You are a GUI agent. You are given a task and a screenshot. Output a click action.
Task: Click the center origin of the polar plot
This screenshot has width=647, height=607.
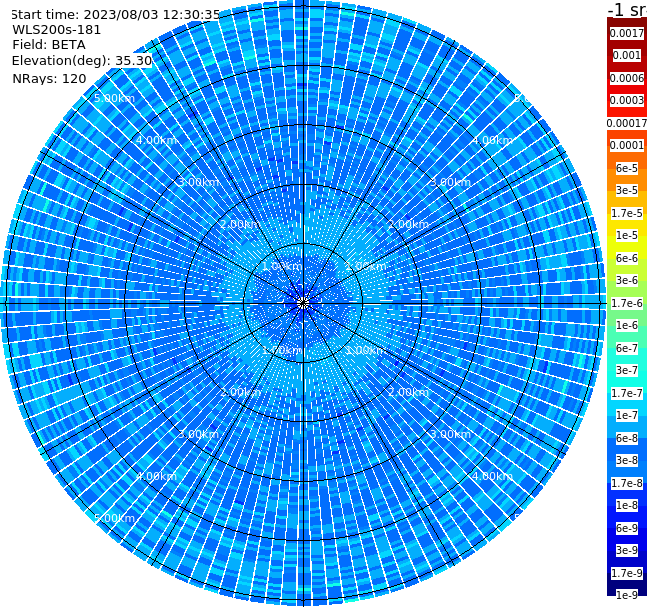(303, 304)
